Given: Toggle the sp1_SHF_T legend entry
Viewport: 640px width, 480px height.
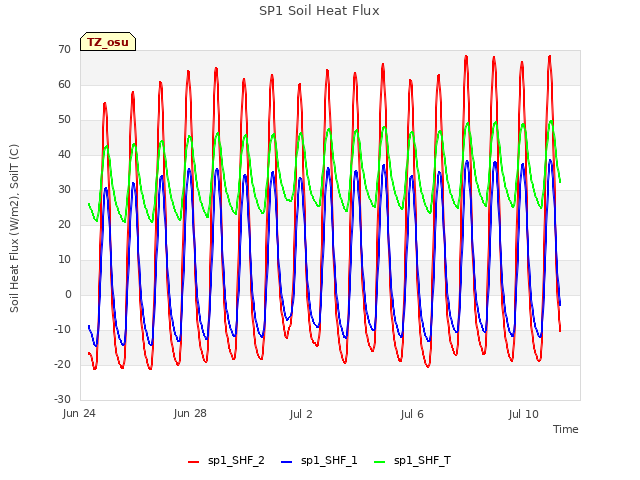Looking at the screenshot, I should [412, 461].
